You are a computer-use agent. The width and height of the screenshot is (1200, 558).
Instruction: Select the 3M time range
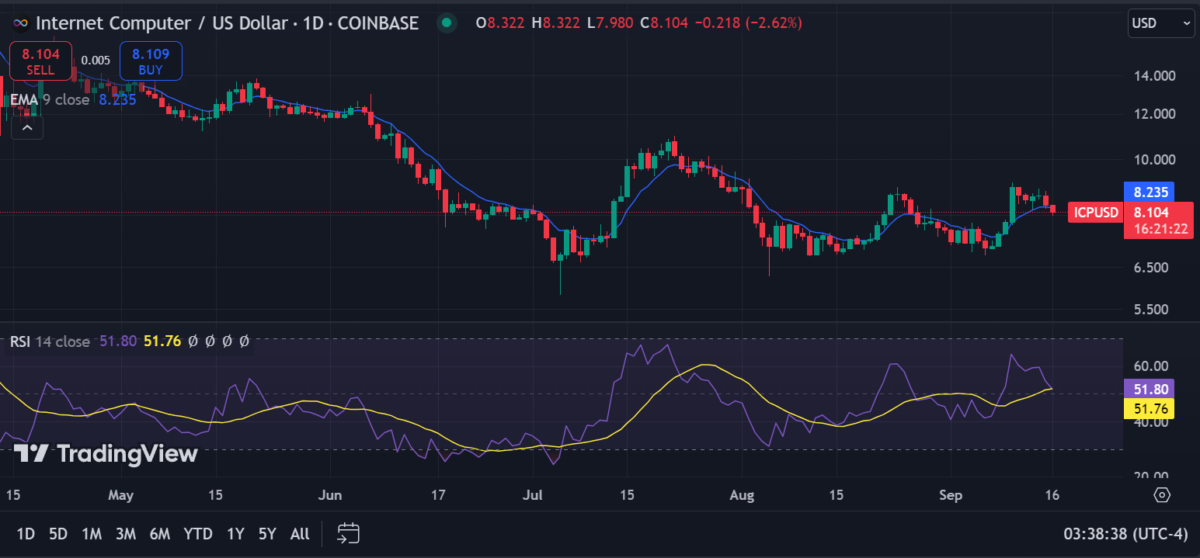[x=125, y=534]
